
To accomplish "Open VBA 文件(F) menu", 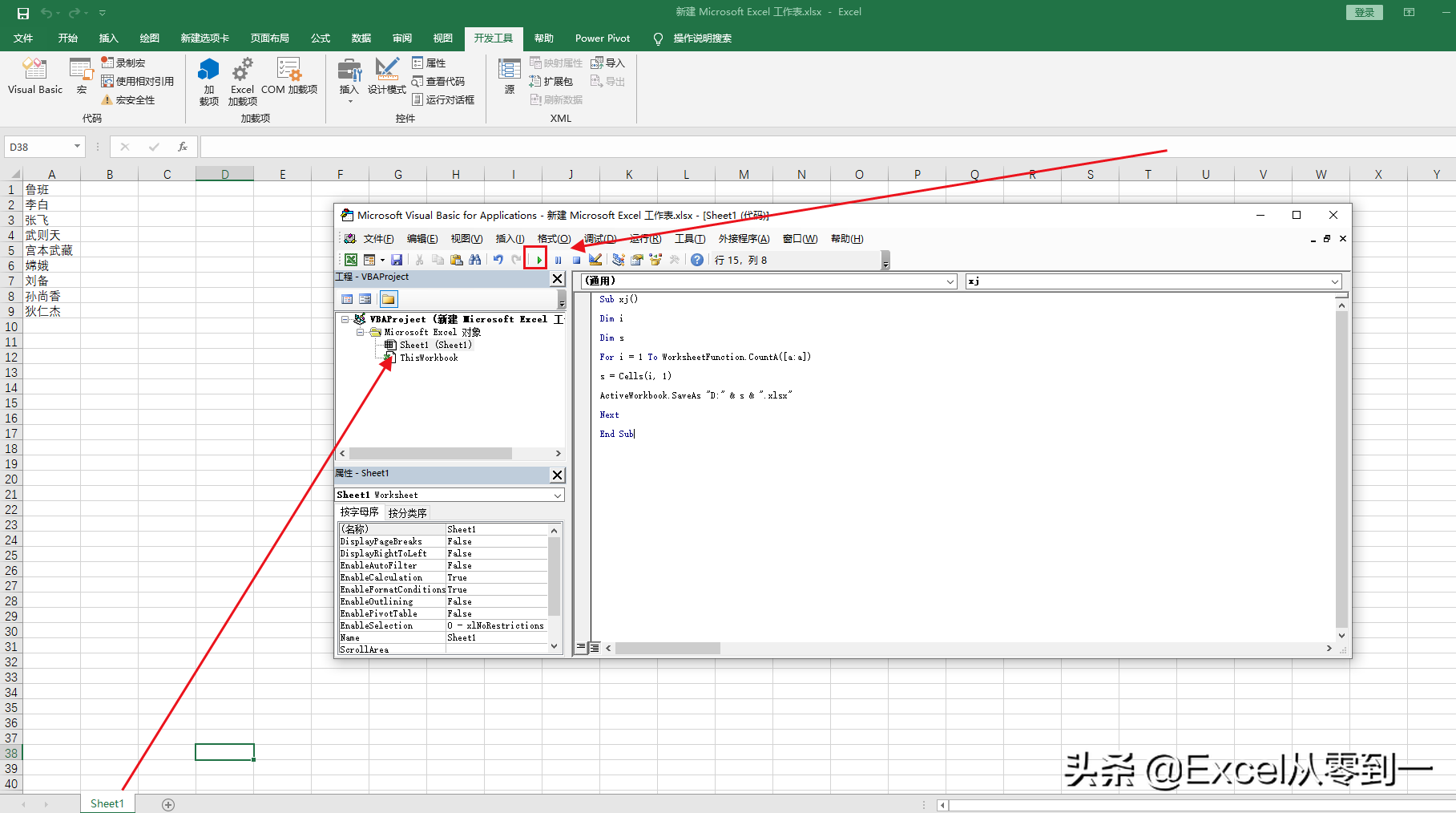I will [378, 238].
